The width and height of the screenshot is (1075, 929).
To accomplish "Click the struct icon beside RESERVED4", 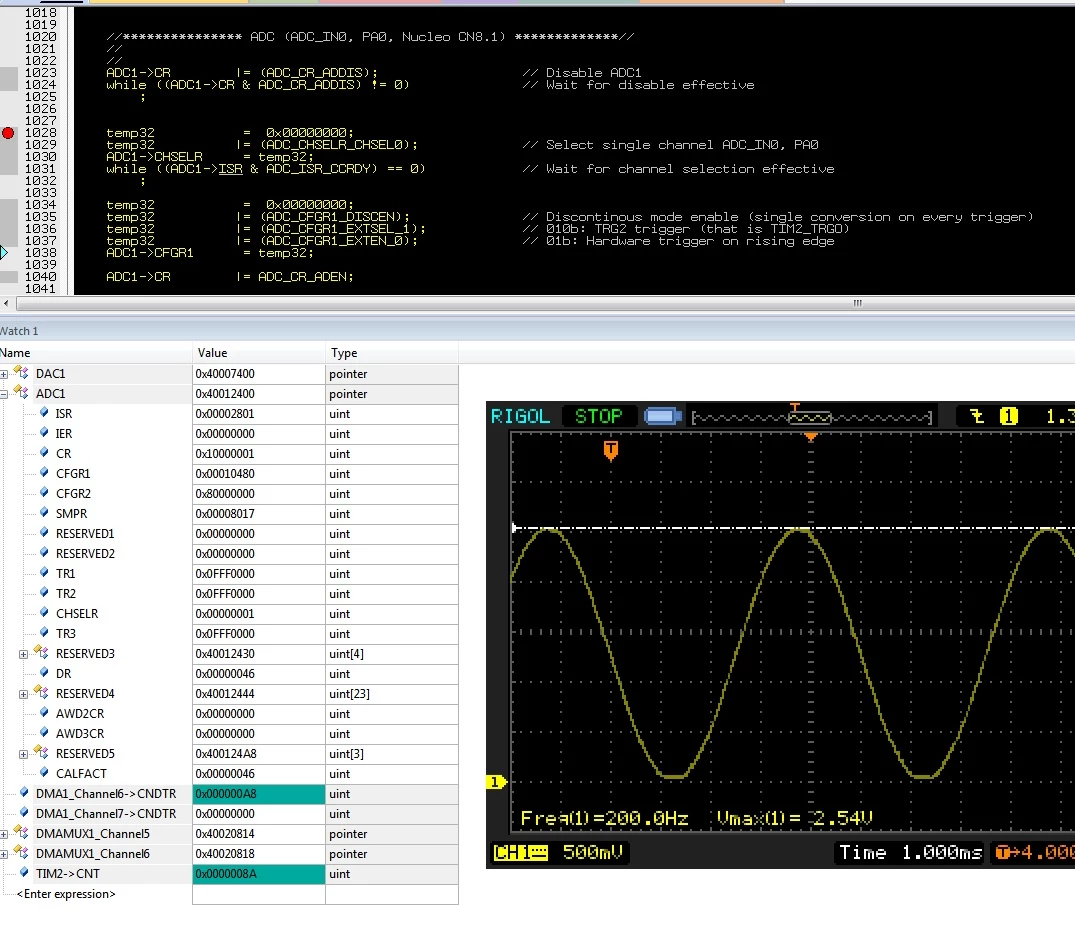I will click(41, 692).
